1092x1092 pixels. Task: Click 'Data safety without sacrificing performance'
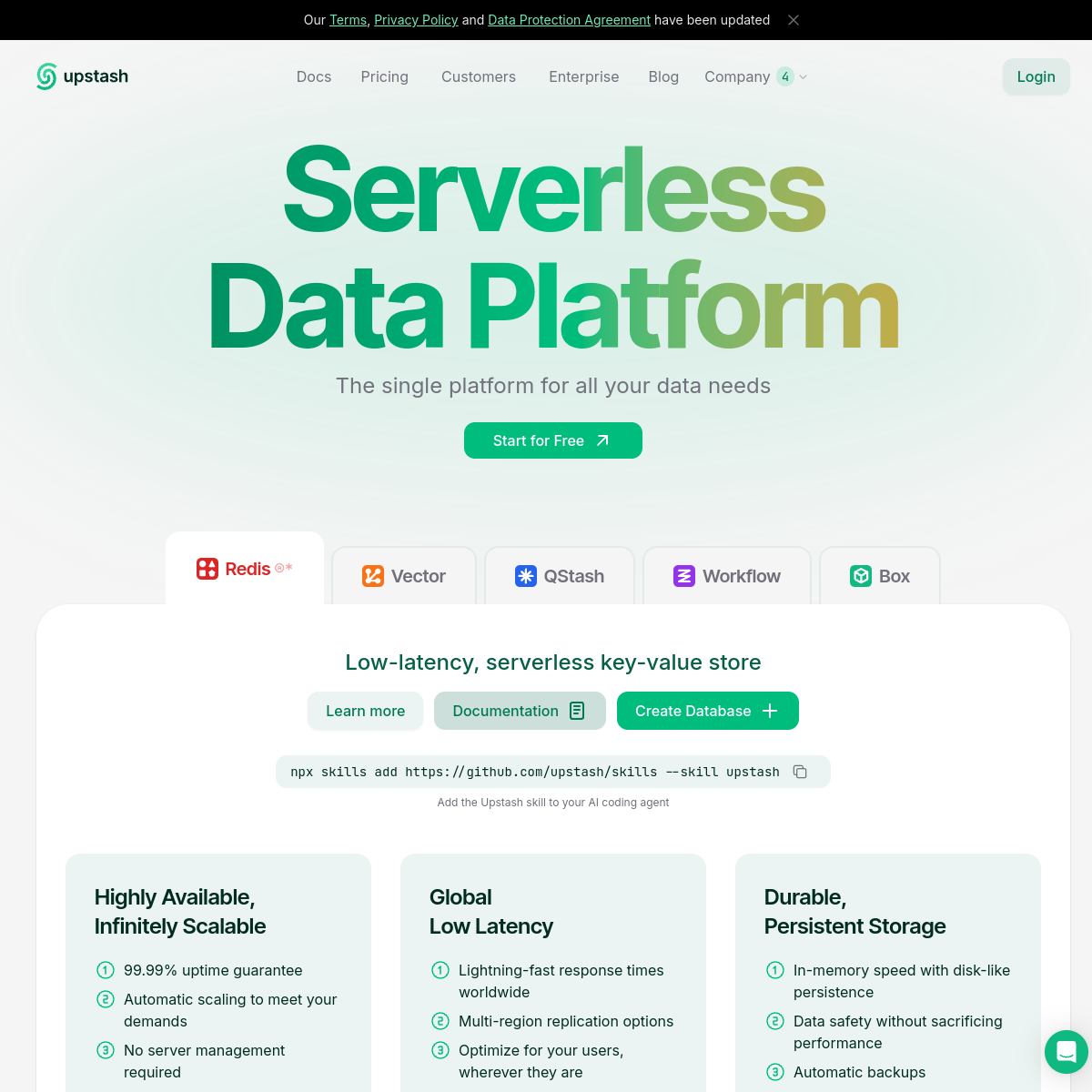tap(898, 1032)
